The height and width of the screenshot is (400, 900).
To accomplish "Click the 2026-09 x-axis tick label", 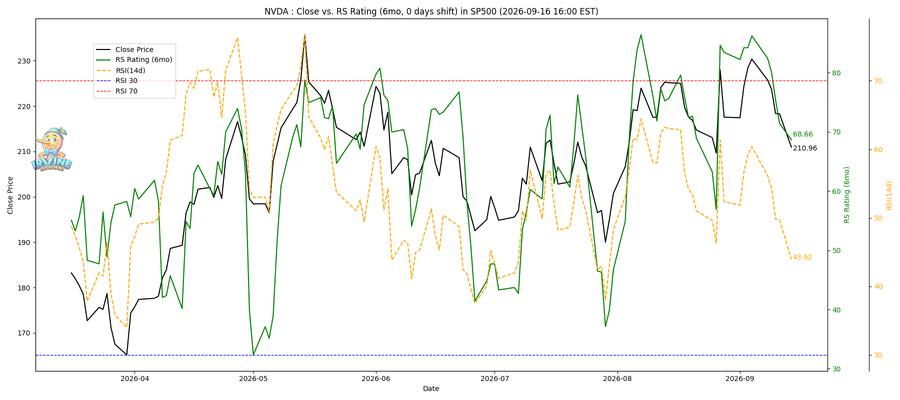I will [740, 378].
